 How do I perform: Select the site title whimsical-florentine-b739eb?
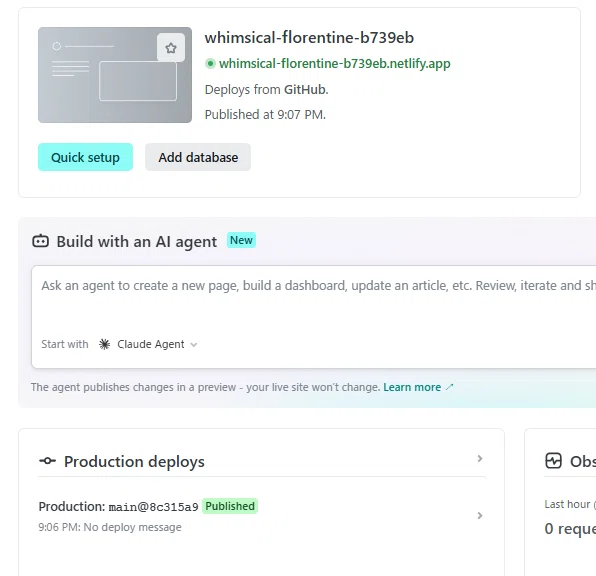tap(309, 38)
